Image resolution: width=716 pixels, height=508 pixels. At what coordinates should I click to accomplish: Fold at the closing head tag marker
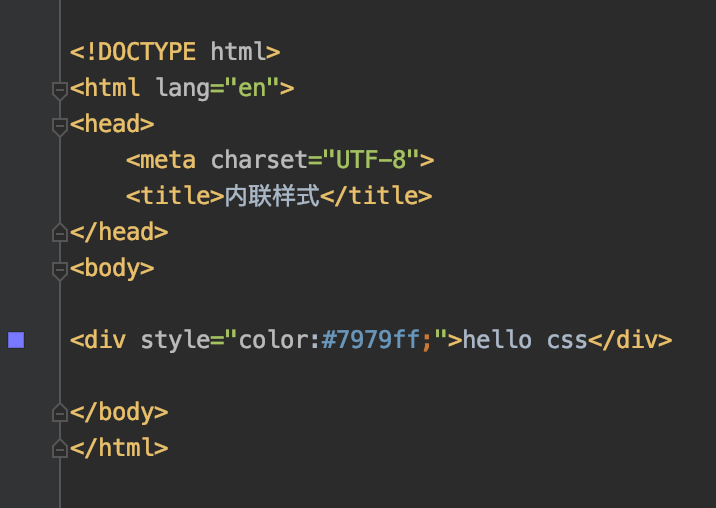(x=59, y=233)
